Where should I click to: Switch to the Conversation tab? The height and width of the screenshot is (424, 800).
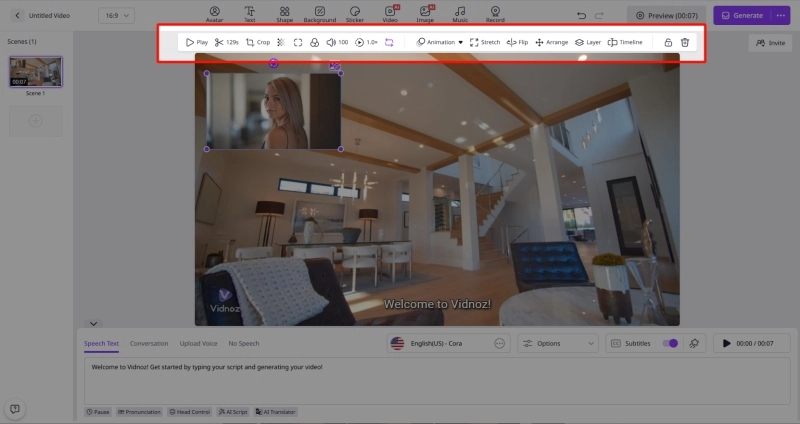point(149,343)
